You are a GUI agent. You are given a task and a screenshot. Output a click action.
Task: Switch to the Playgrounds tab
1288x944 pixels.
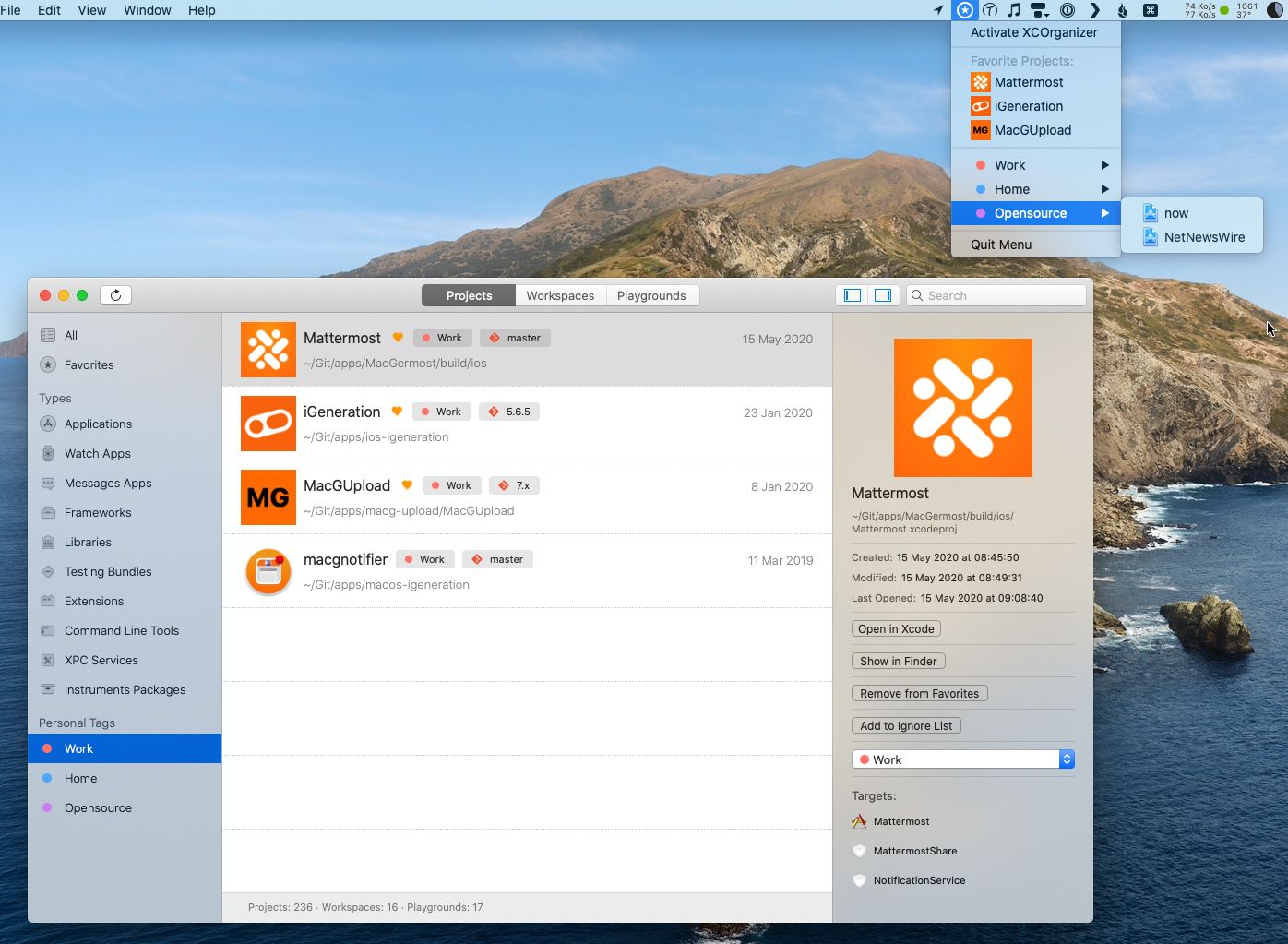tap(651, 295)
